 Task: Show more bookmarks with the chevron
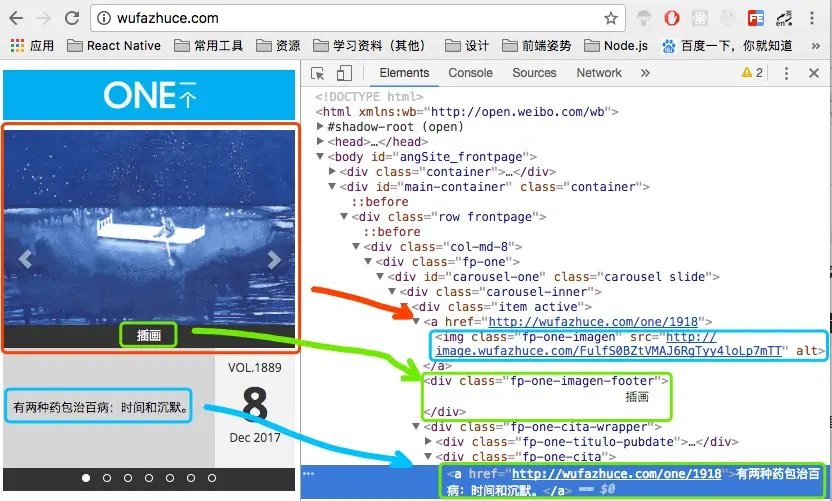(816, 46)
